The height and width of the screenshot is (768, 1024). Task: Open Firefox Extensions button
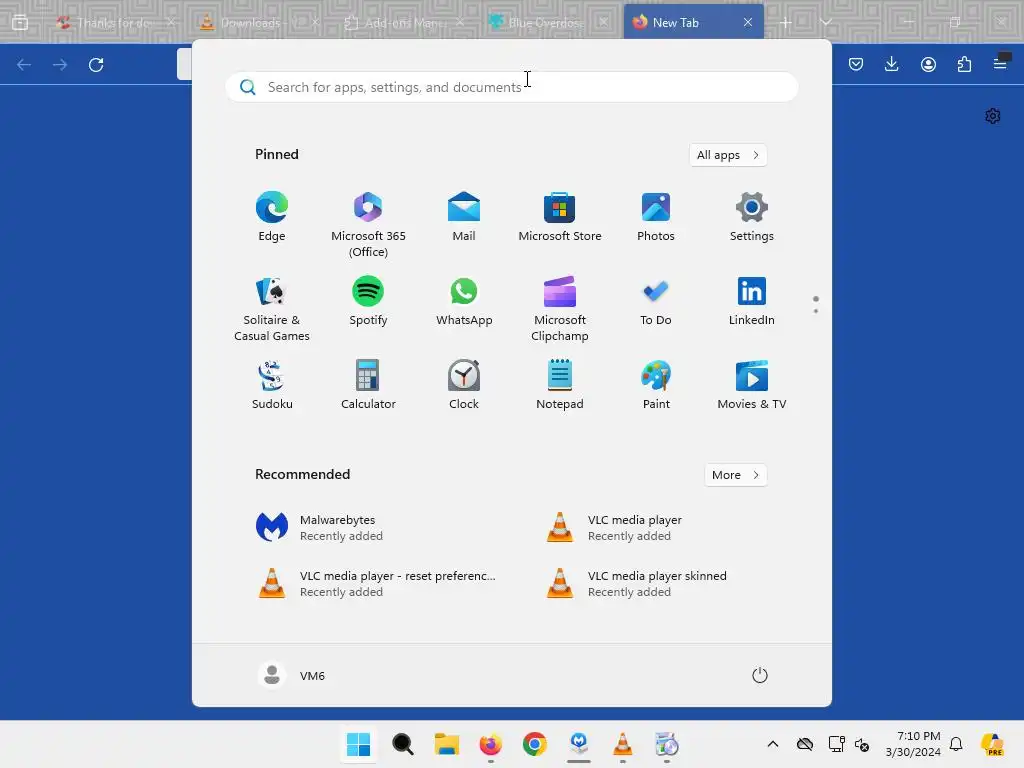pos(964,64)
